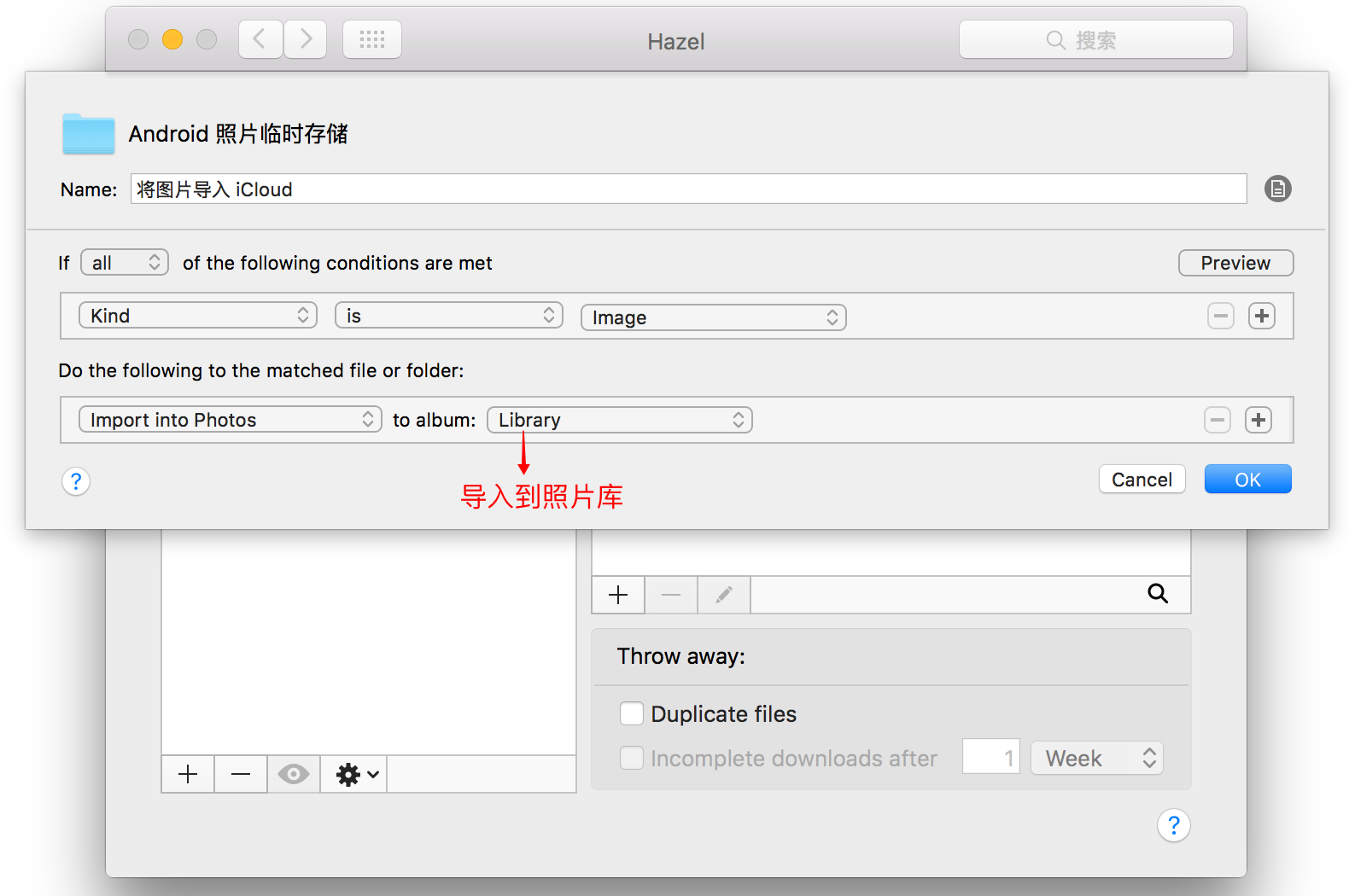Open the Kind attribute dropdown
The image size is (1349, 896).
point(198,316)
